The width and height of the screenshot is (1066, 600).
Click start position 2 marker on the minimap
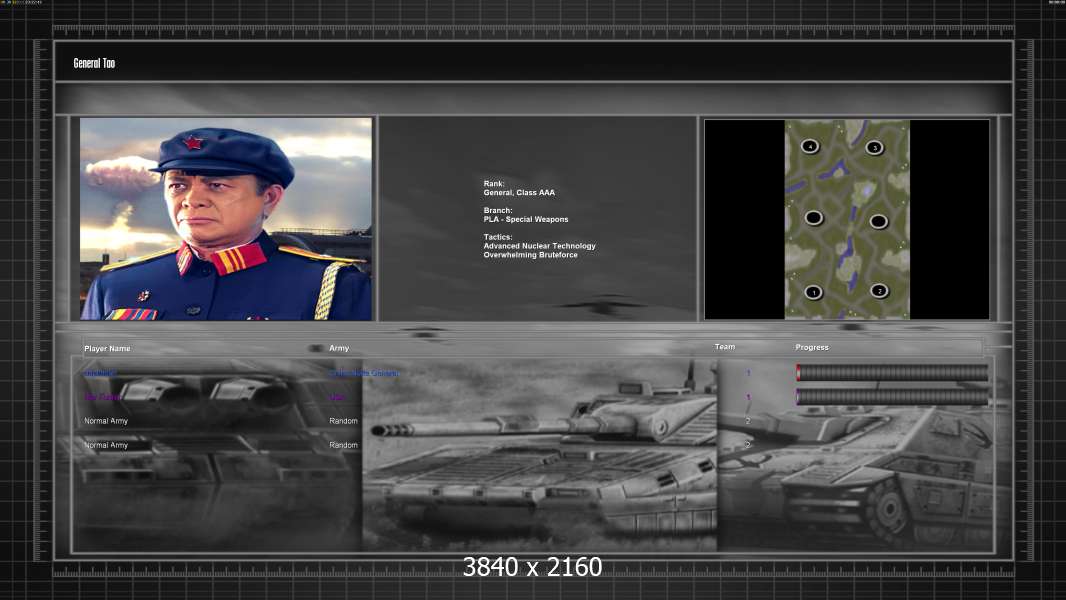pyautogui.click(x=879, y=291)
